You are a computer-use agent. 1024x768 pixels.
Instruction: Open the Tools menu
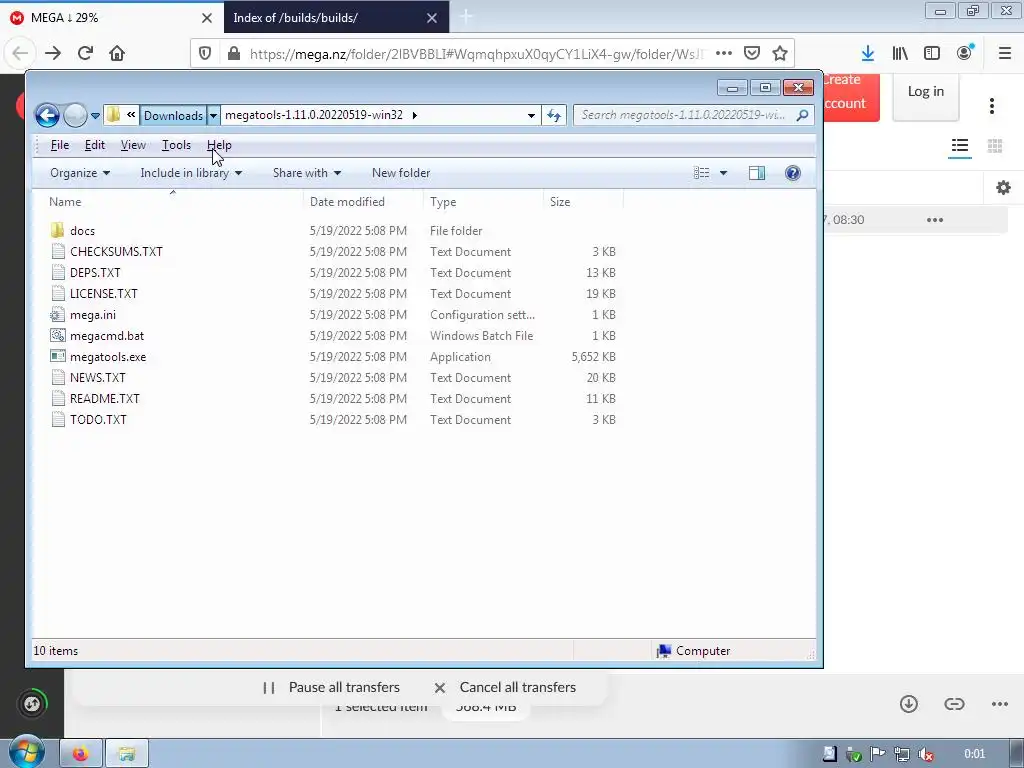pos(176,145)
